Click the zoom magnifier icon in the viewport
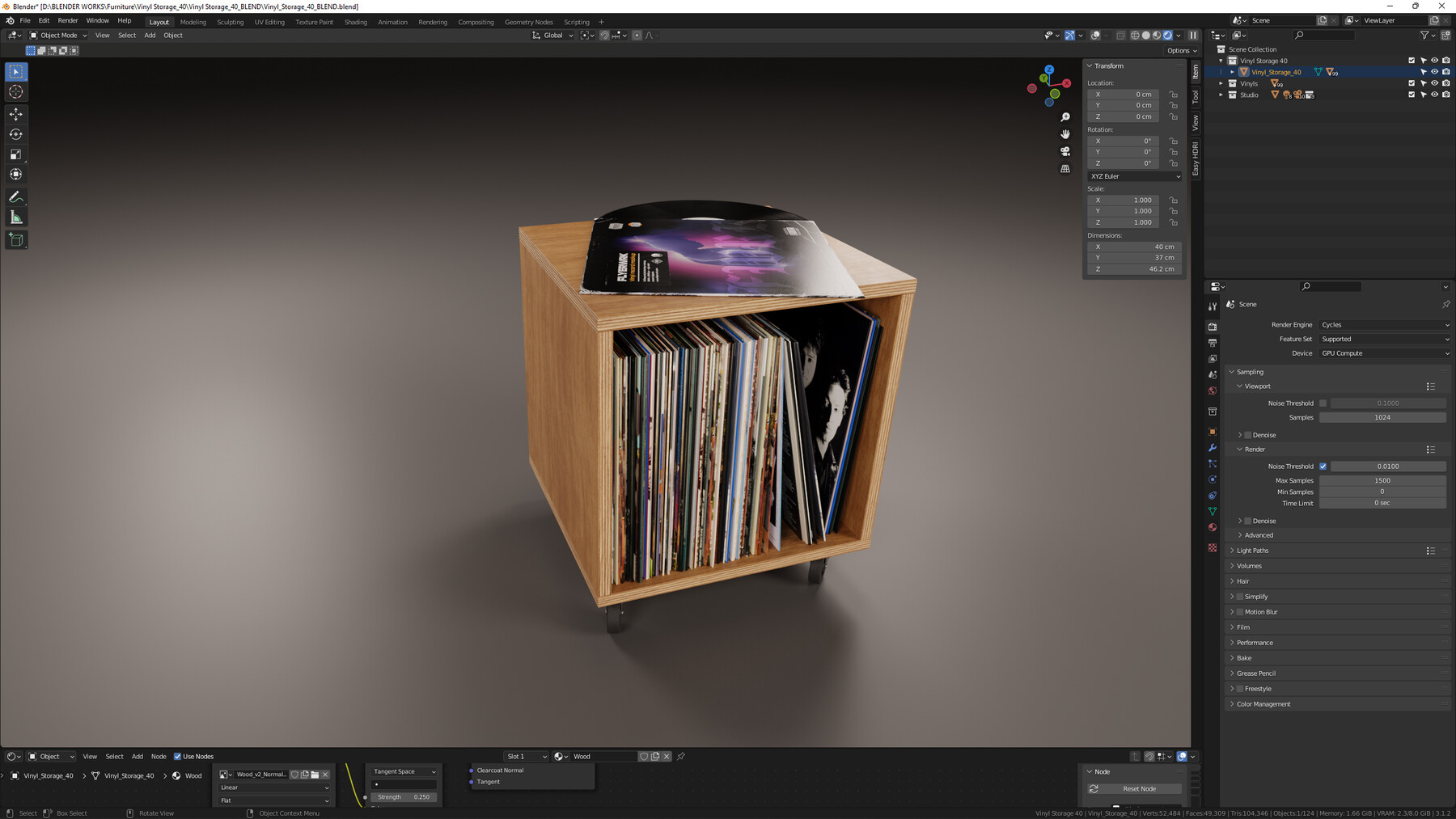 pyautogui.click(x=1064, y=116)
